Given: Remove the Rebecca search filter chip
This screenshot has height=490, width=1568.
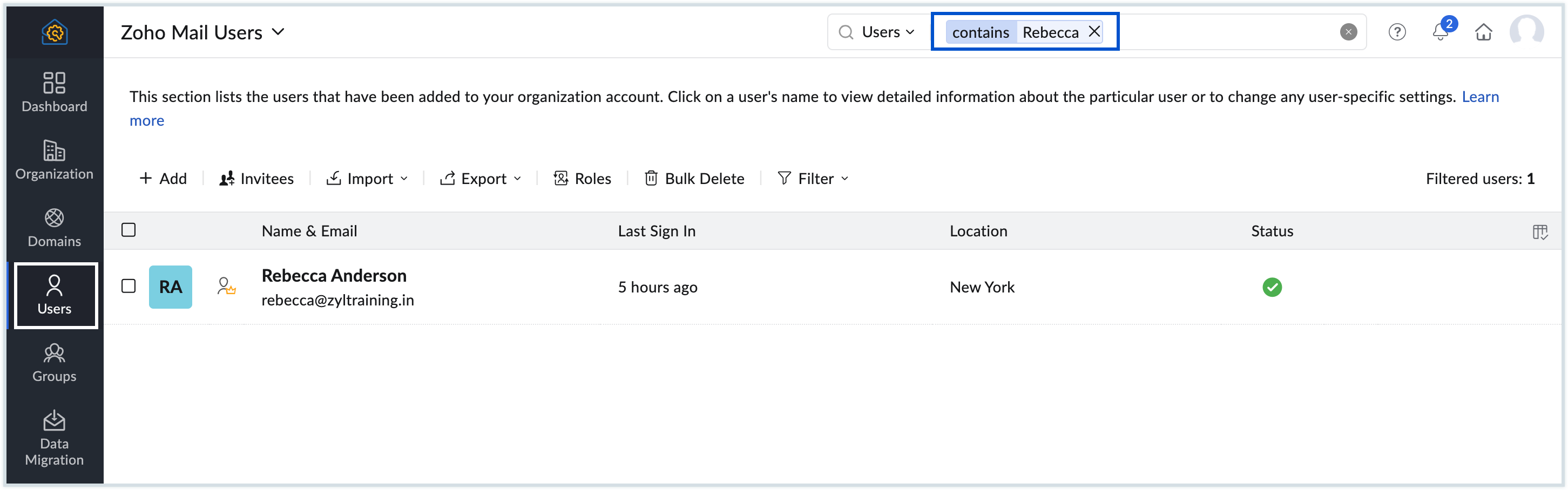Looking at the screenshot, I should point(1094,32).
